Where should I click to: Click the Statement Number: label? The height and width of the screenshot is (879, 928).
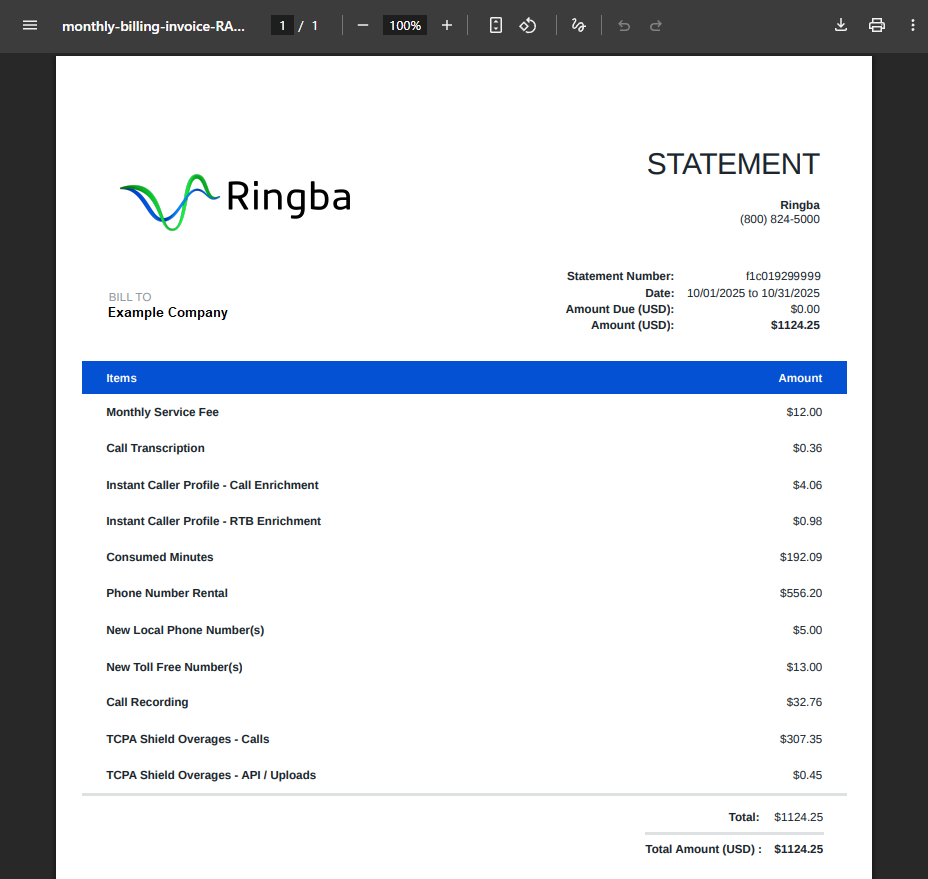click(x=620, y=276)
